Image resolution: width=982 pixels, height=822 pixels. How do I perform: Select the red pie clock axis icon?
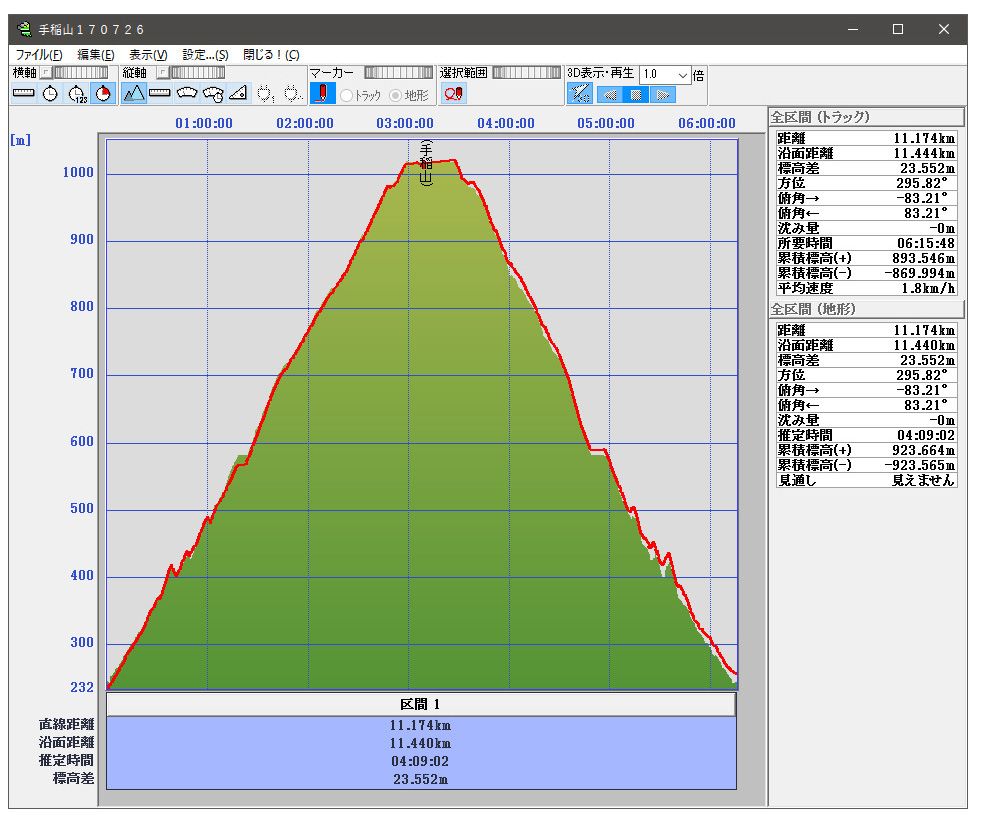pos(102,94)
